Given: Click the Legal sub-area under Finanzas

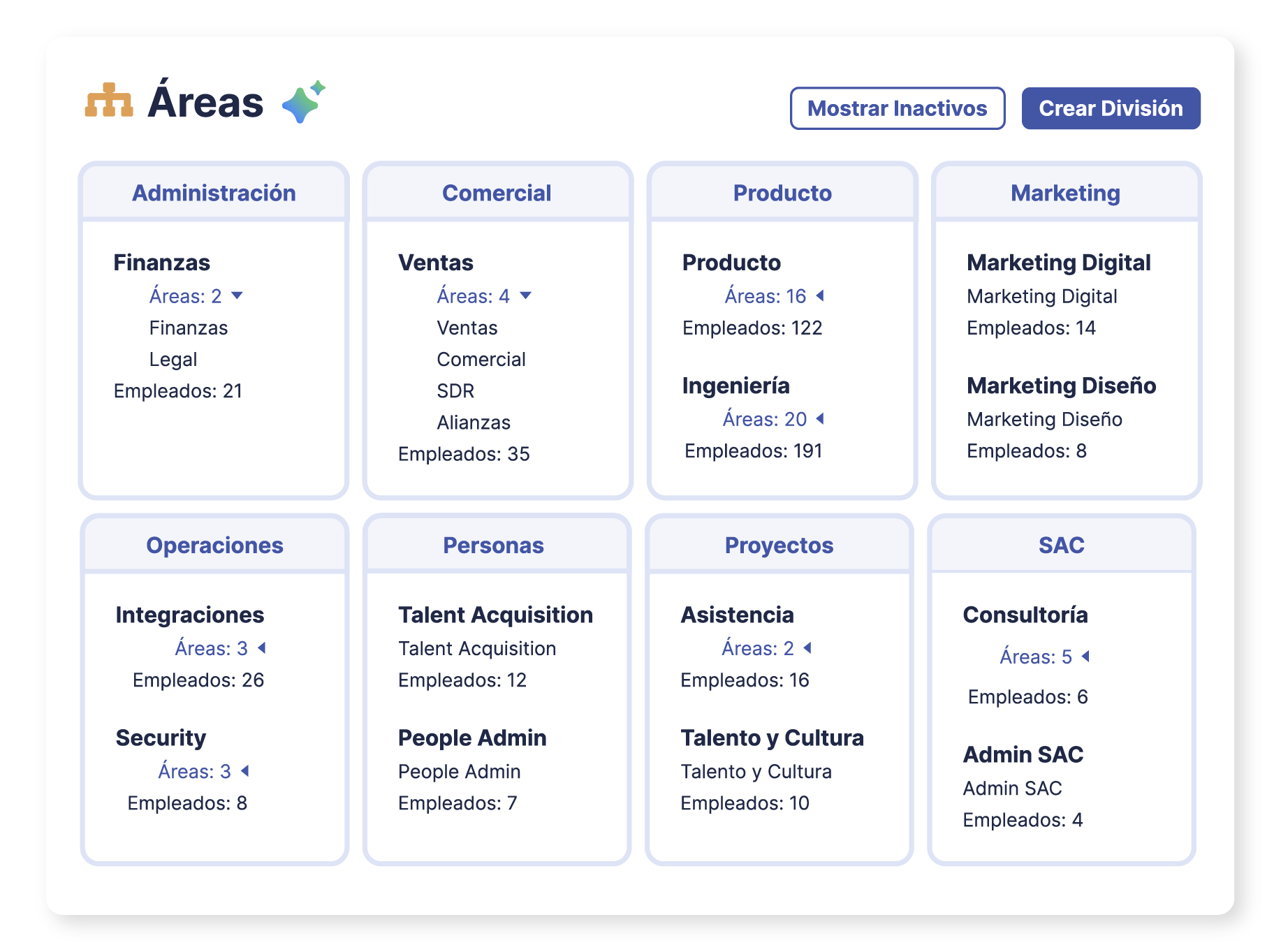Looking at the screenshot, I should click(173, 359).
